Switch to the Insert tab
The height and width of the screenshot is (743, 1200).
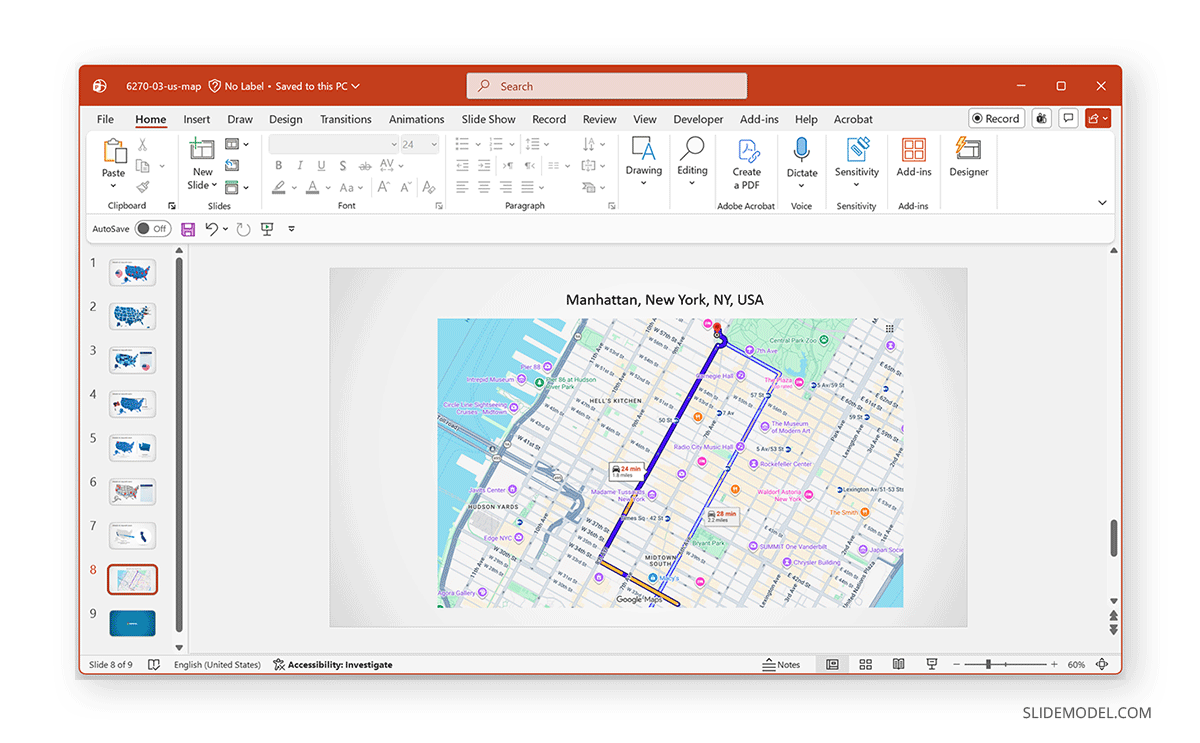(197, 119)
